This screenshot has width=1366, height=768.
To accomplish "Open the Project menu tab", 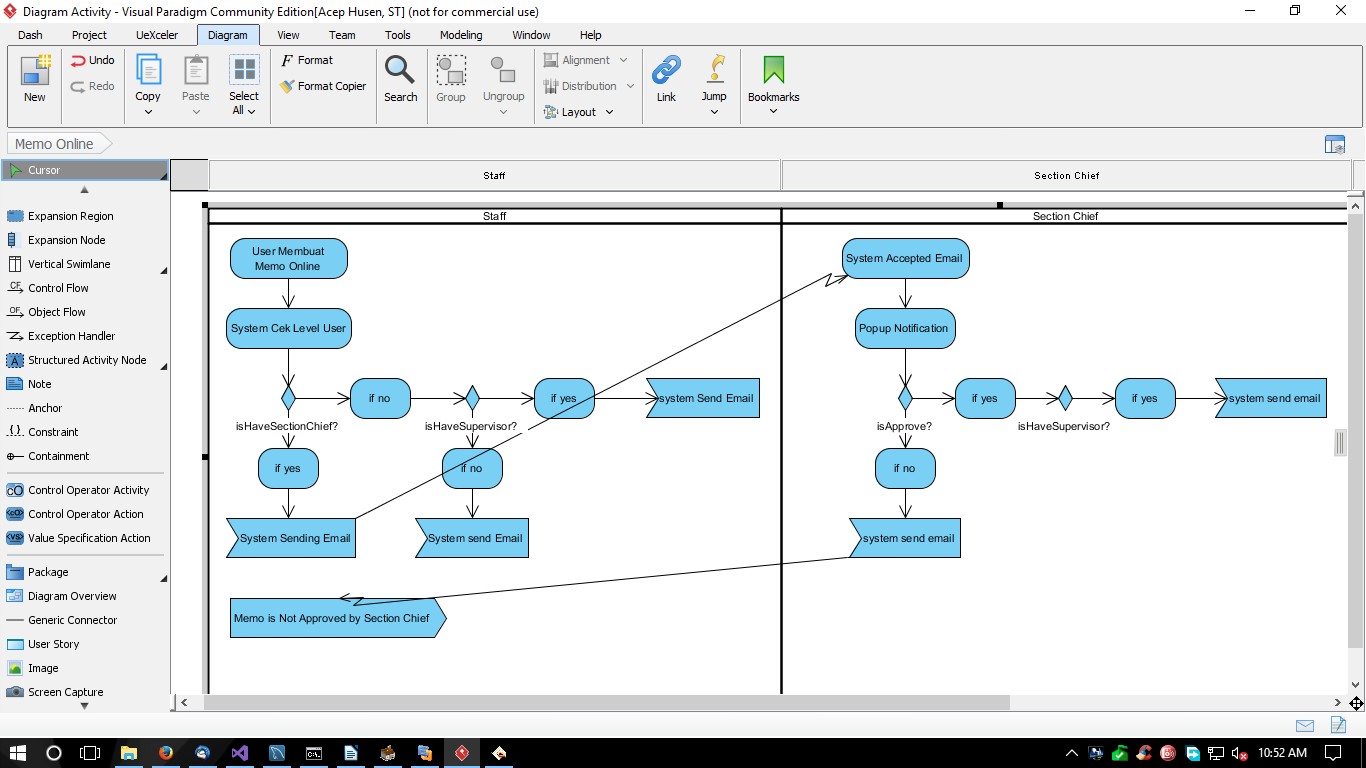I will click(x=89, y=35).
